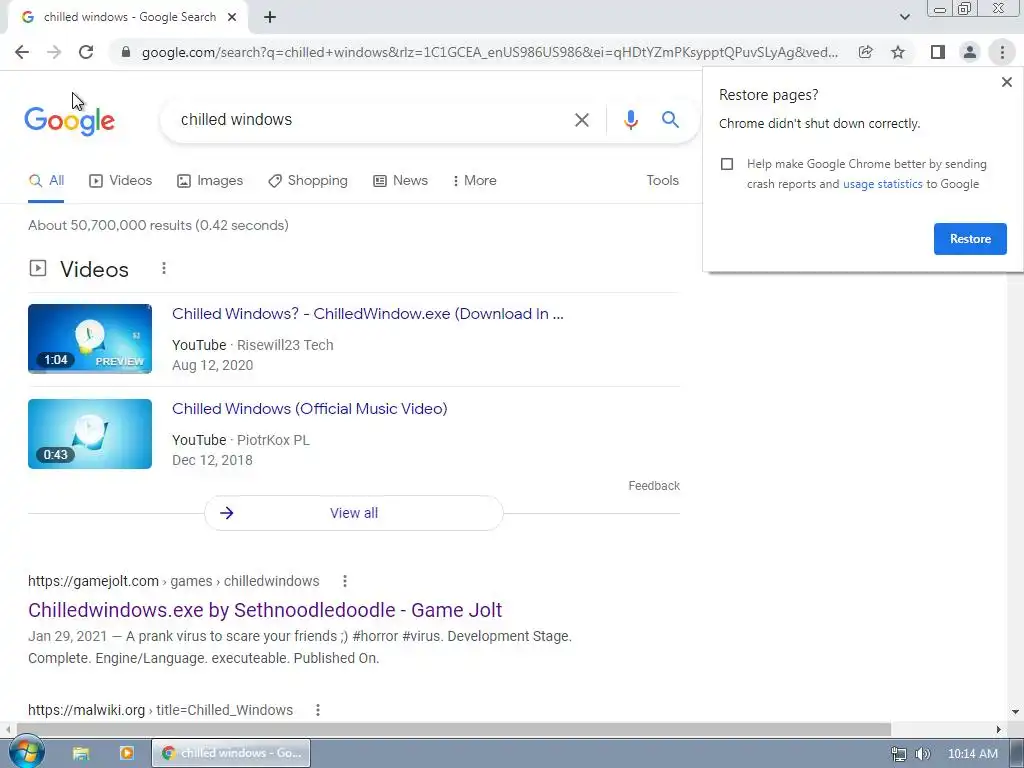Open Windows Explorer from the taskbar
Image resolution: width=1024 pixels, height=768 pixels.
(x=81, y=754)
